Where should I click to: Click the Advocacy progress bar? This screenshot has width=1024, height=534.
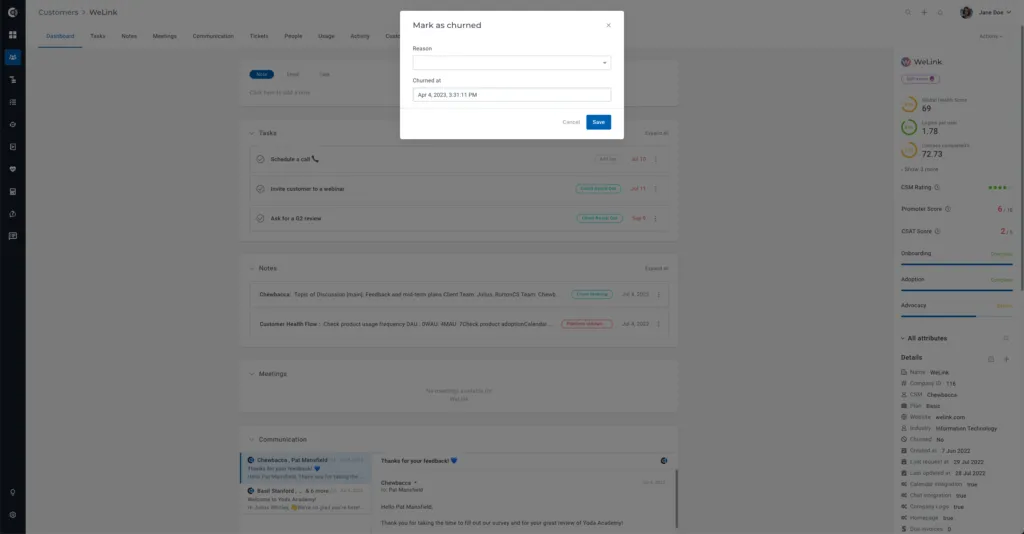[x=957, y=317]
